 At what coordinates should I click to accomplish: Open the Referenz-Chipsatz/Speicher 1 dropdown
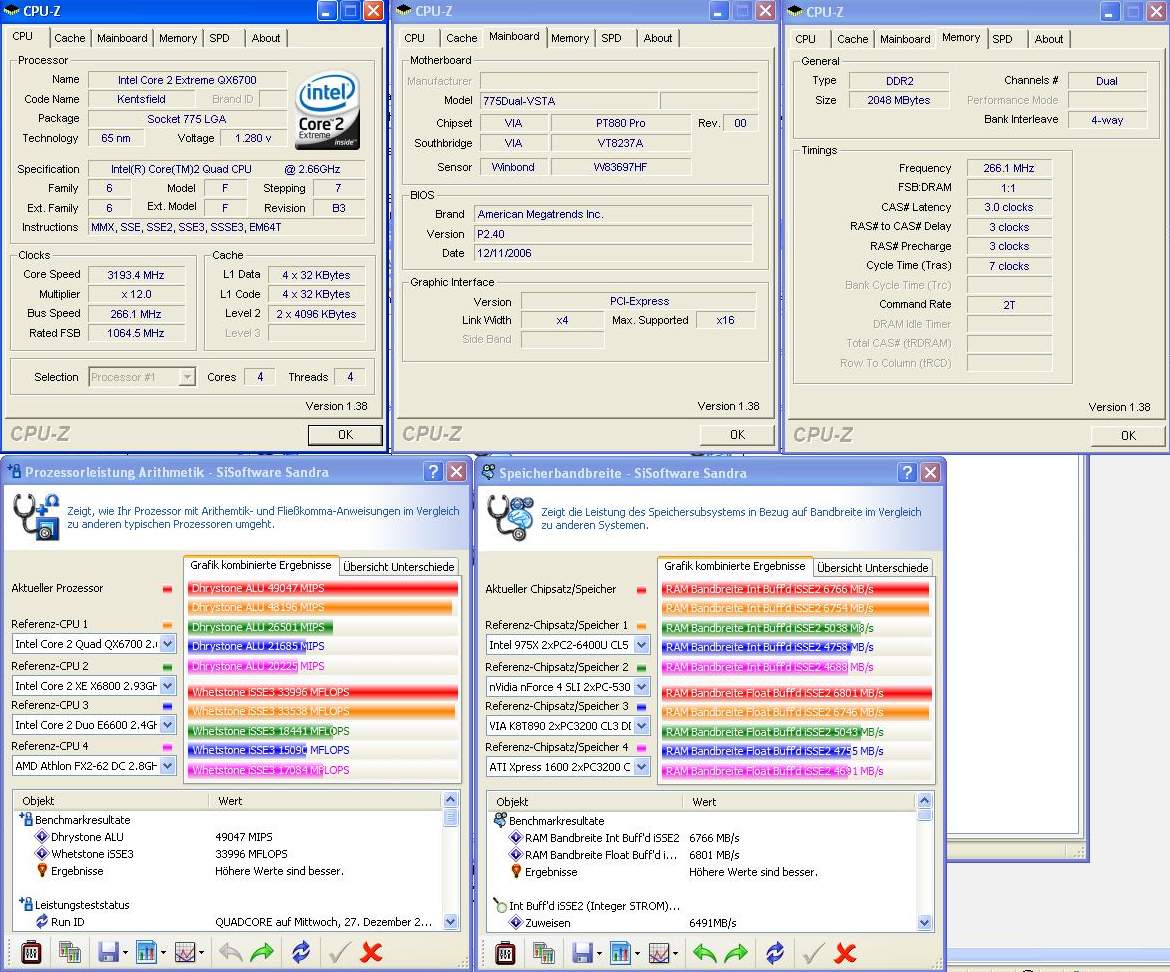point(642,645)
